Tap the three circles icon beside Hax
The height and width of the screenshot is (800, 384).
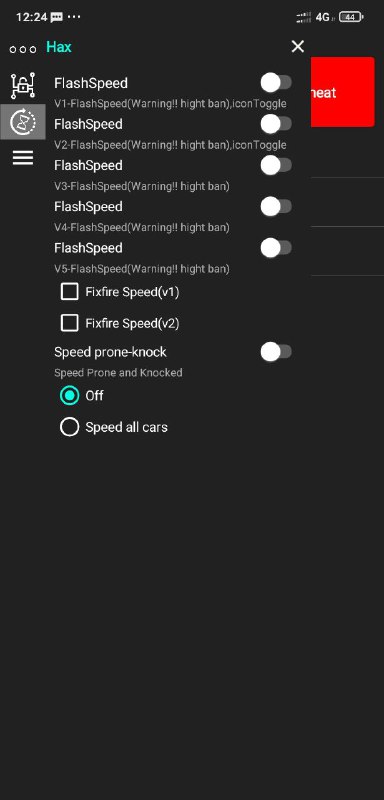click(23, 49)
